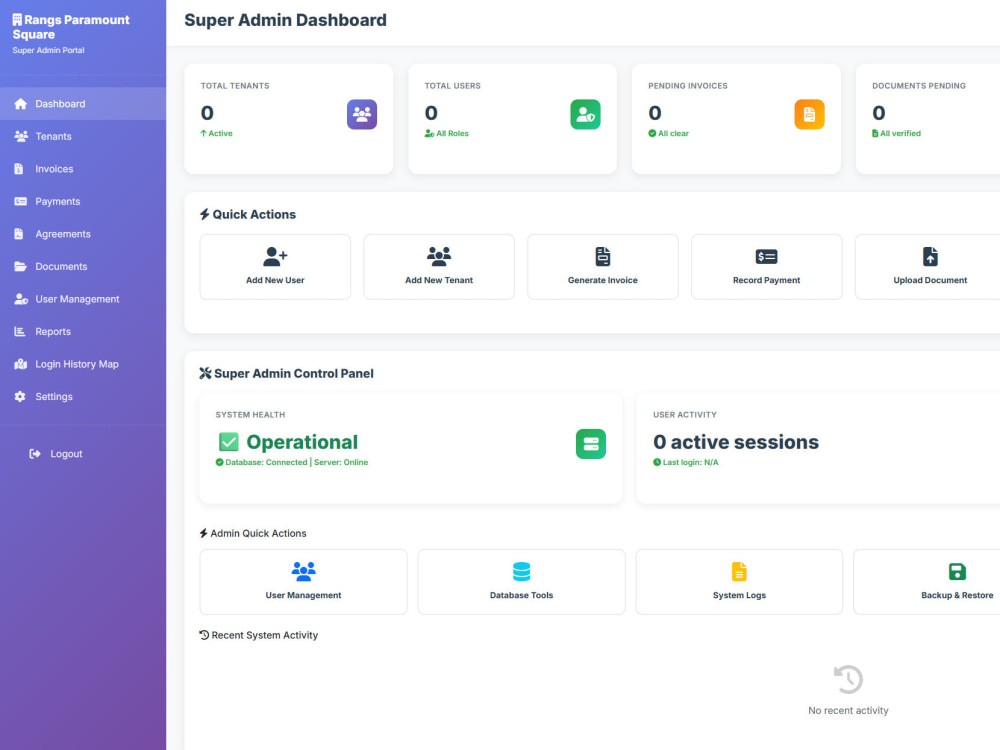Image resolution: width=1000 pixels, height=750 pixels.
Task: Click the cyan database icon in Database Tools
Action: click(522, 571)
